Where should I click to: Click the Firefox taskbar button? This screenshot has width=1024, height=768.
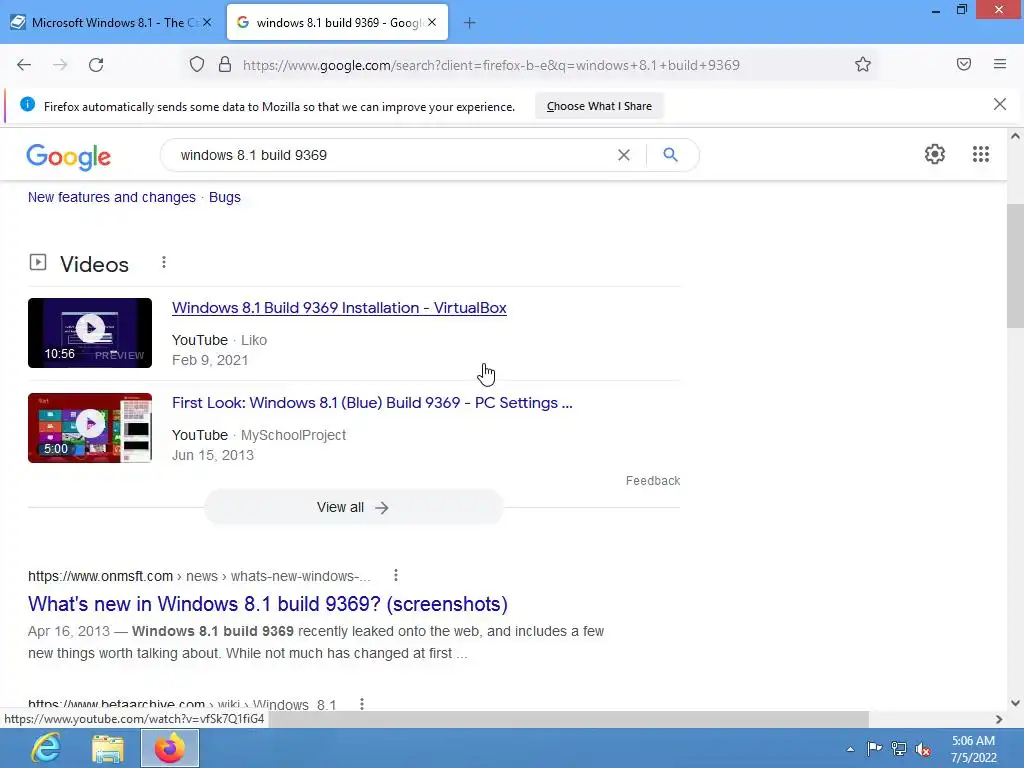pos(170,748)
